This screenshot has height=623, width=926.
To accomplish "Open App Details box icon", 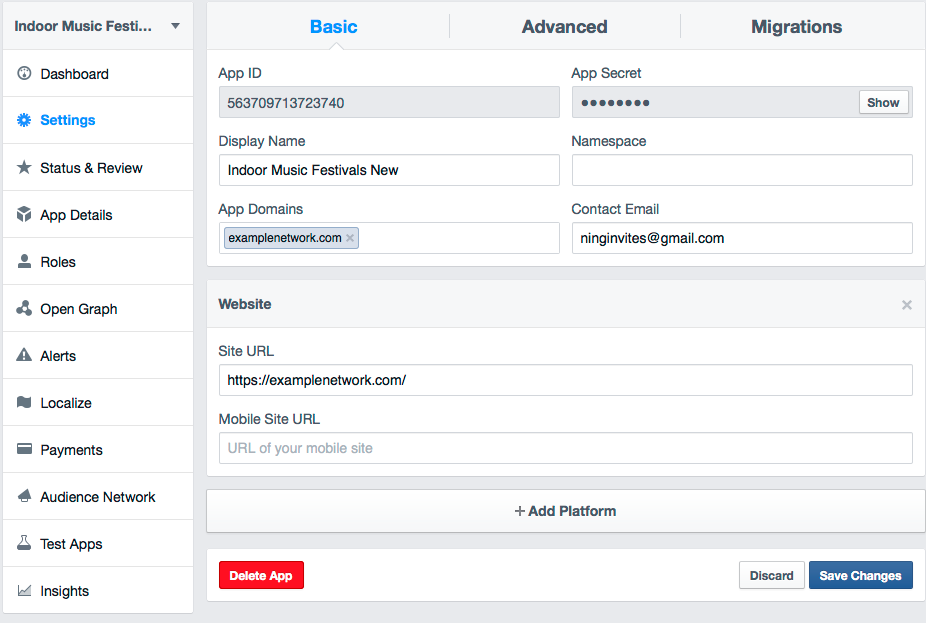I will (x=24, y=214).
